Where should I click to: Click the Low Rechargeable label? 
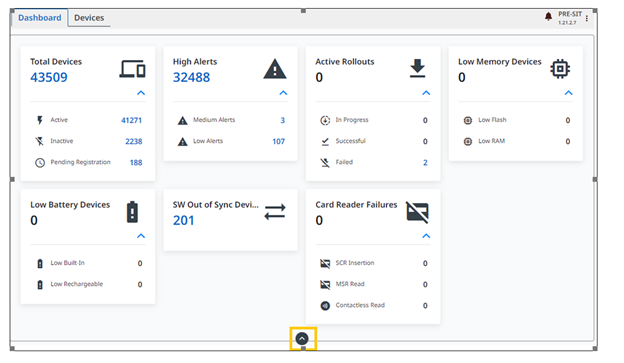tap(77, 284)
